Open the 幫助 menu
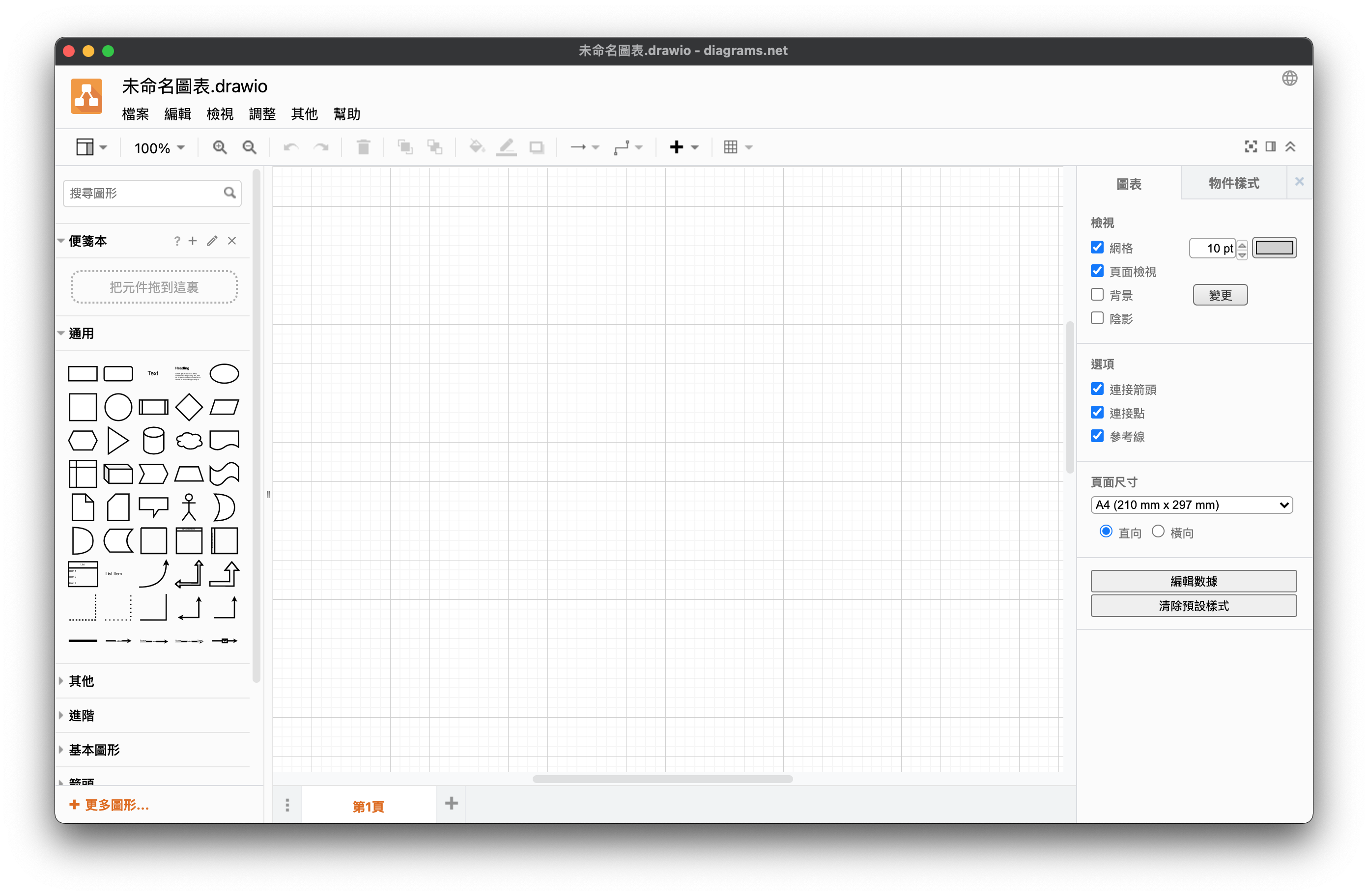This screenshot has width=1368, height=896. pos(346,114)
